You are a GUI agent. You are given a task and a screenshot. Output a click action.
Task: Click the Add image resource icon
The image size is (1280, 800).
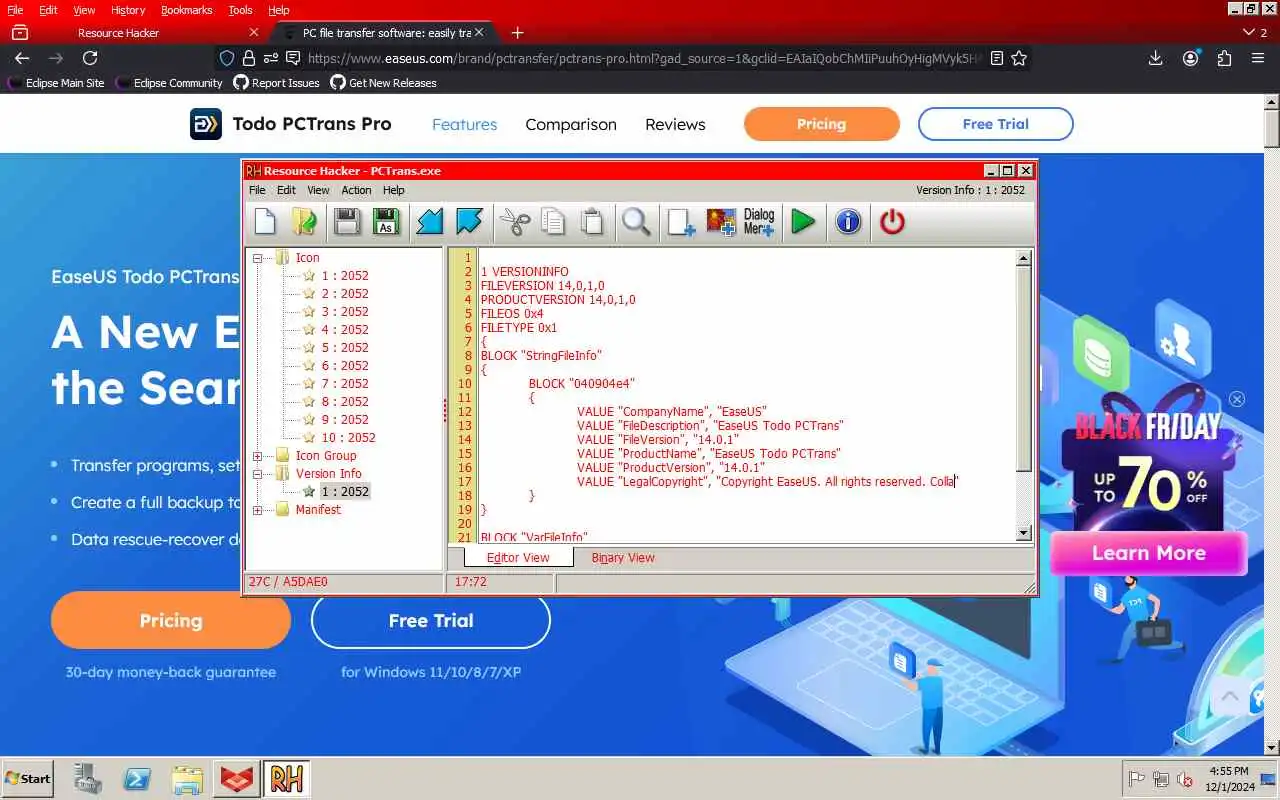pyautogui.click(x=721, y=221)
